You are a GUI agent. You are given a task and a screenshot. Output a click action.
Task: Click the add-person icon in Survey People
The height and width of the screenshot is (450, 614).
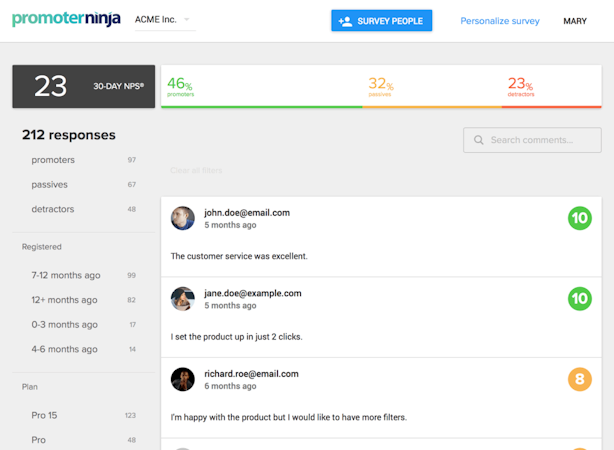pos(345,21)
